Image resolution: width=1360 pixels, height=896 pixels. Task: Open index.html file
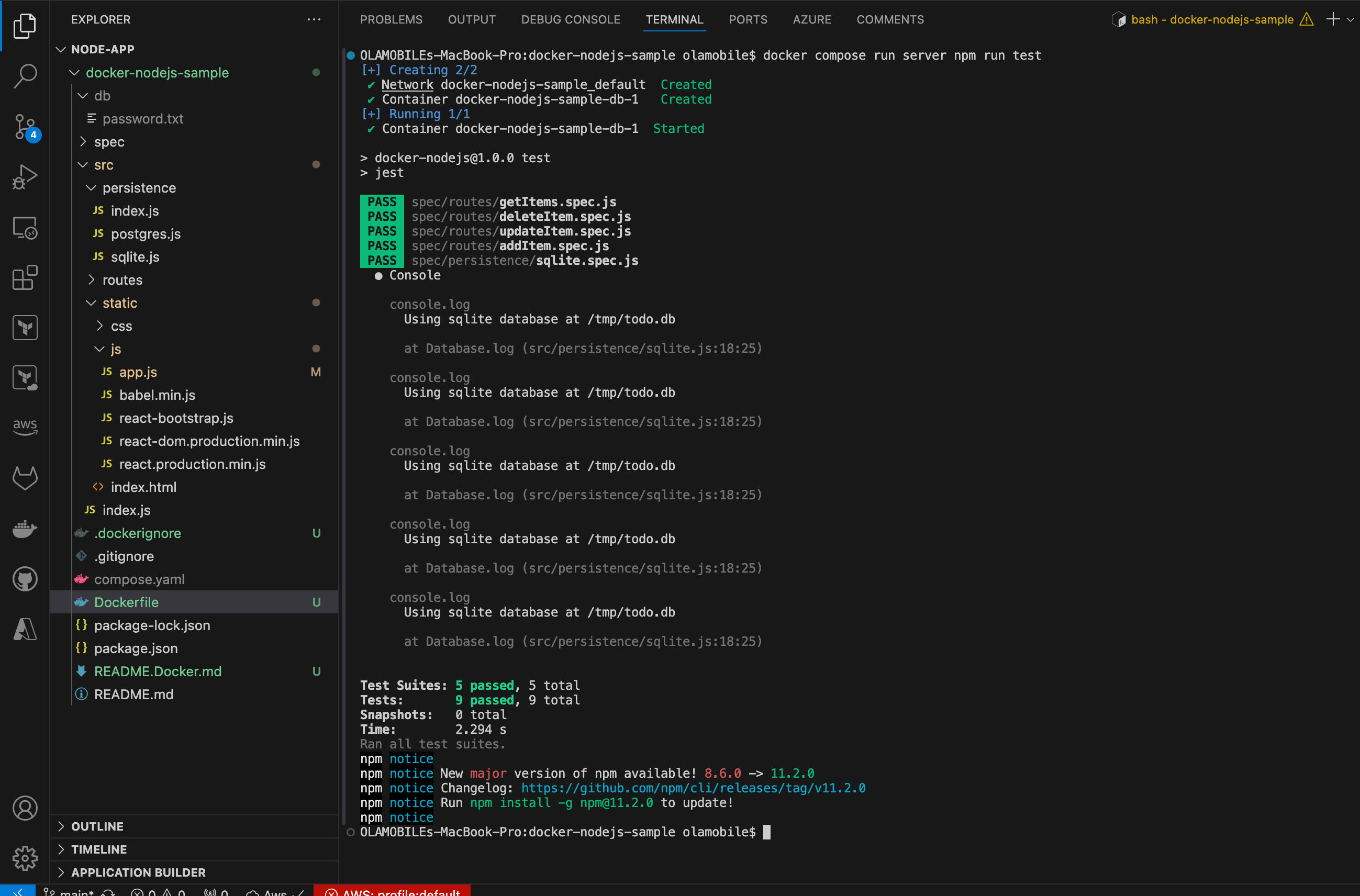[x=194, y=487]
